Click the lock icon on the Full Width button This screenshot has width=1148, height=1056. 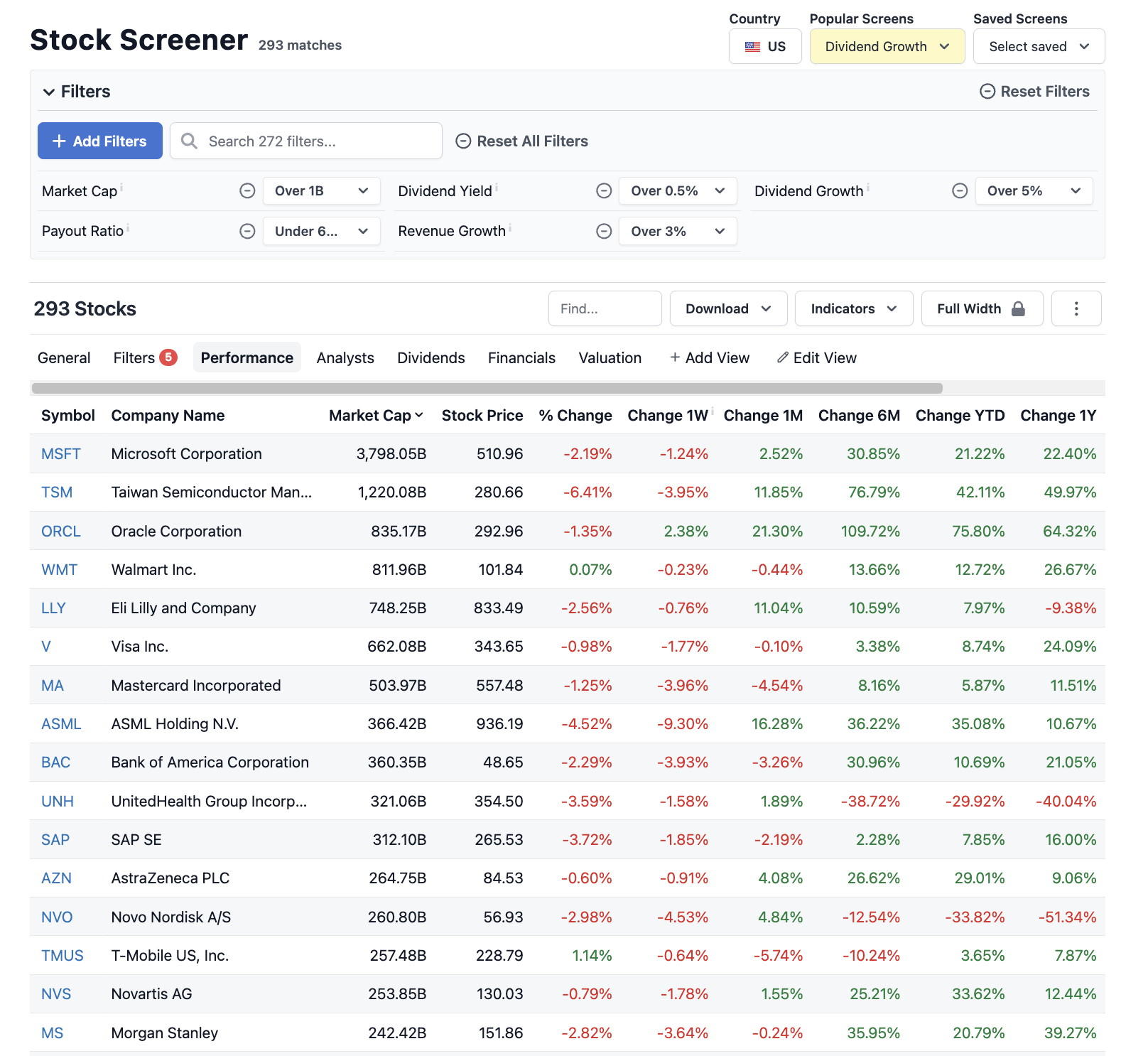coord(1019,308)
